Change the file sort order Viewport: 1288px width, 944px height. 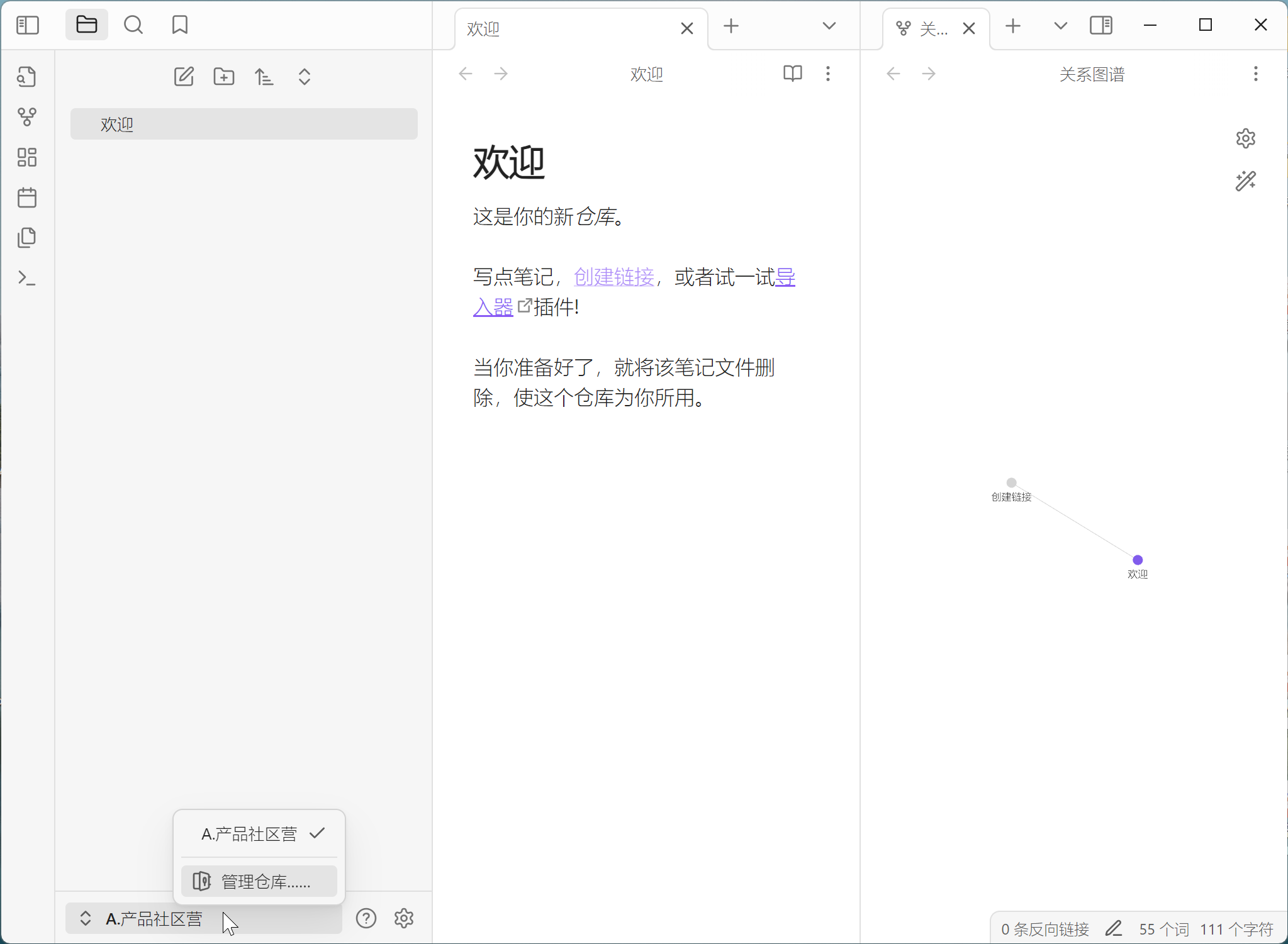coord(264,77)
